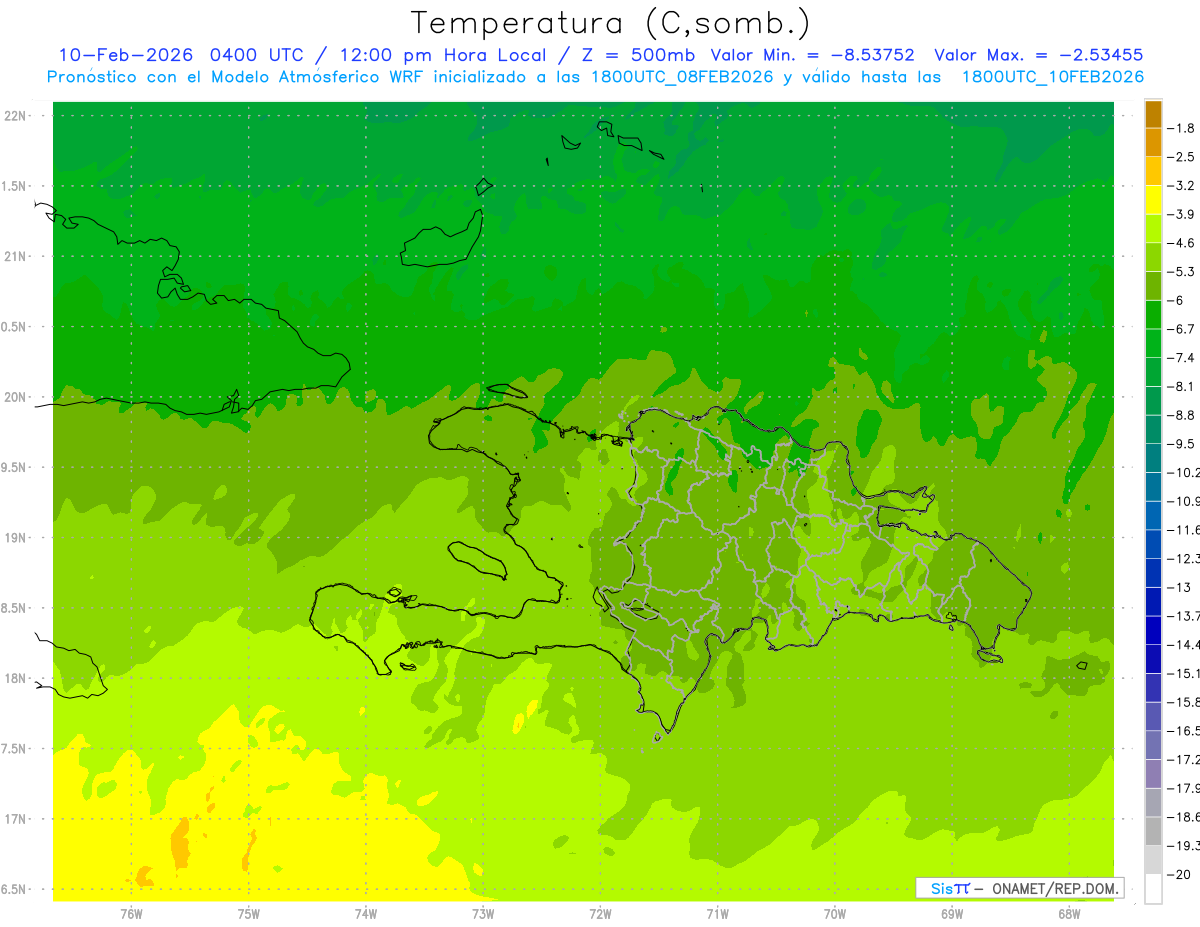
Task: Click the '18N' latitude label
Action: tap(17, 679)
